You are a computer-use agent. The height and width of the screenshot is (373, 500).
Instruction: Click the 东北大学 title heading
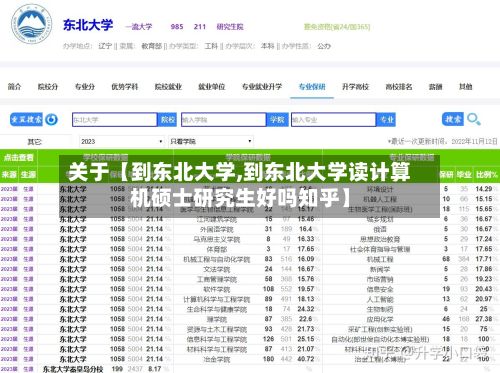click(x=88, y=25)
